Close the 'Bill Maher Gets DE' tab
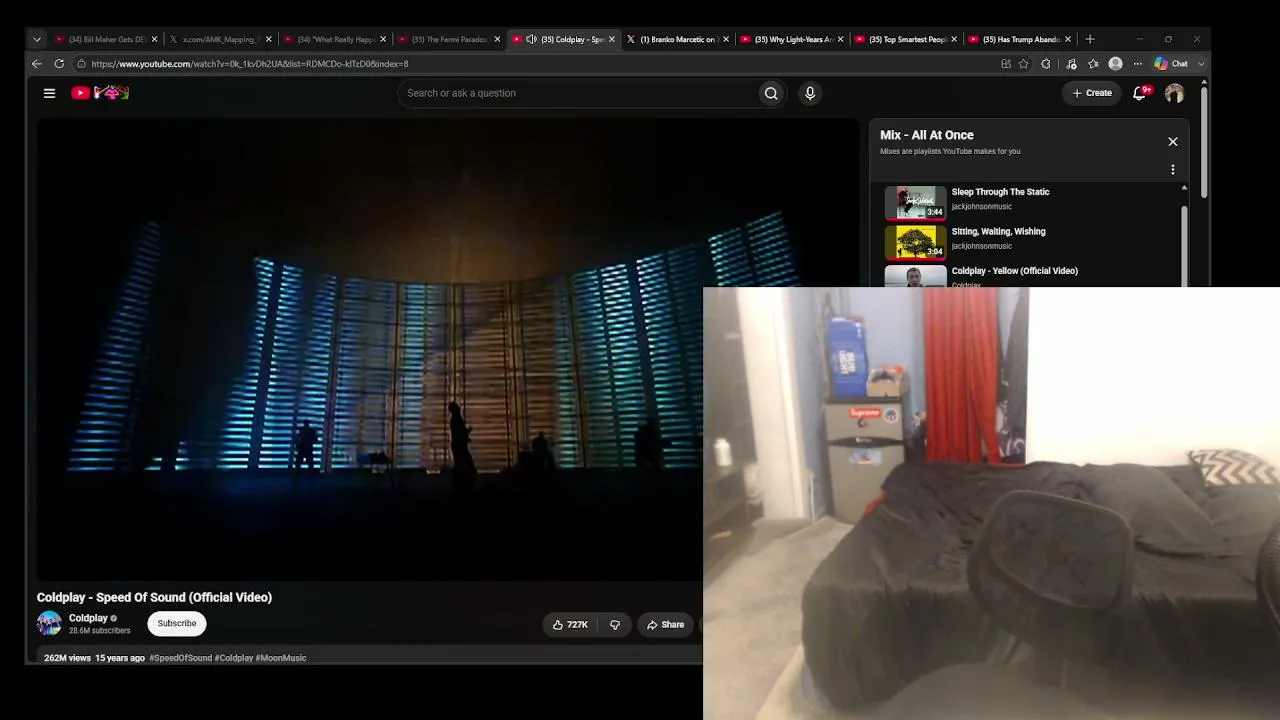 [154, 40]
